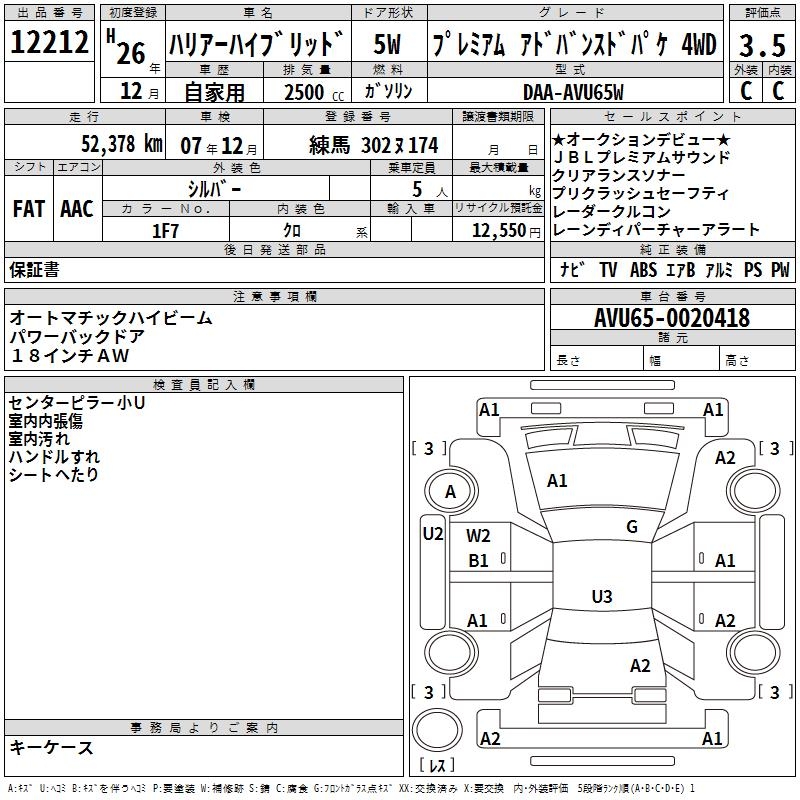Click the C grade under 外装
This screenshot has width=800, height=800.
(x=745, y=91)
